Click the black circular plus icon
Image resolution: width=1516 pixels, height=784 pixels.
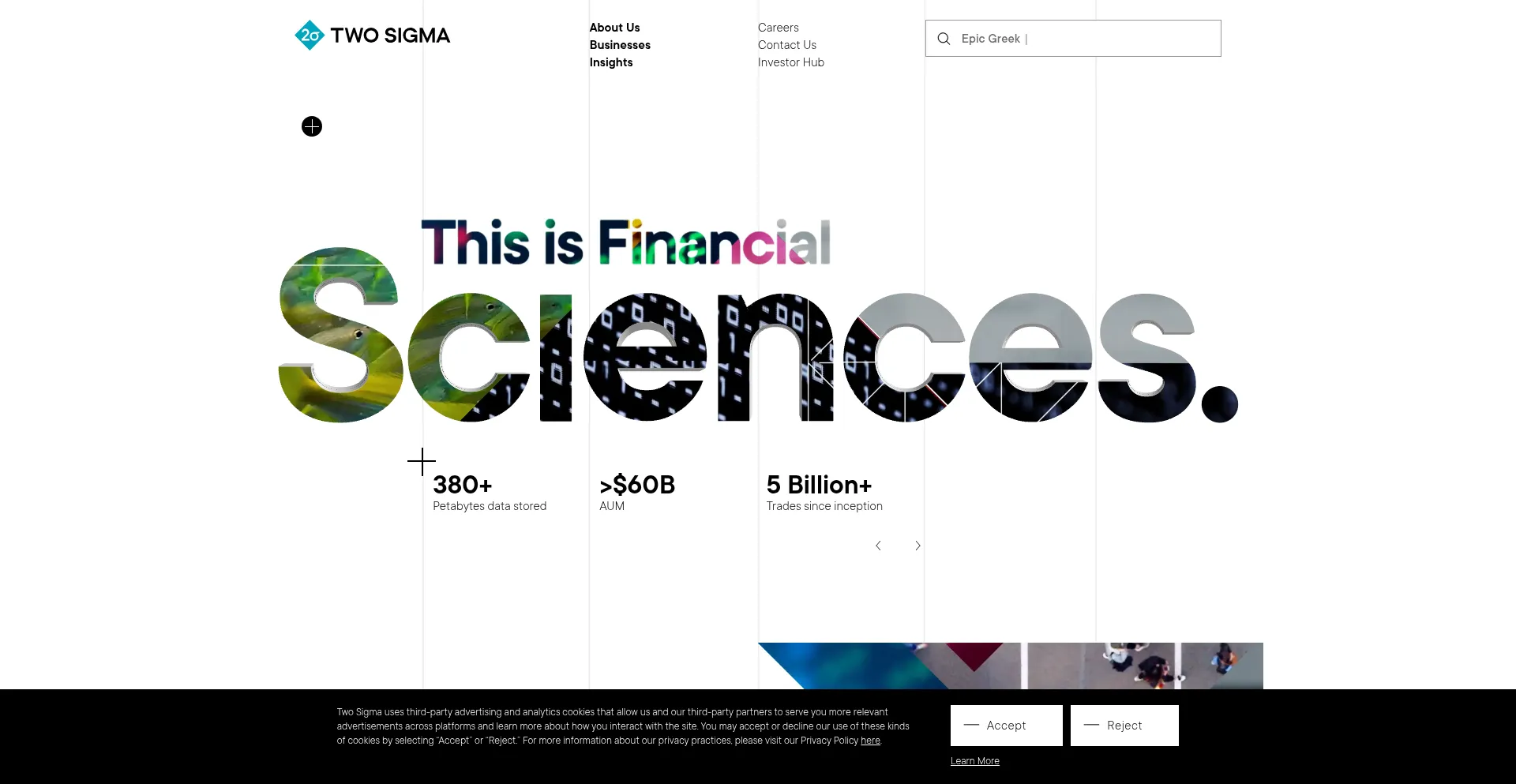pos(312,126)
